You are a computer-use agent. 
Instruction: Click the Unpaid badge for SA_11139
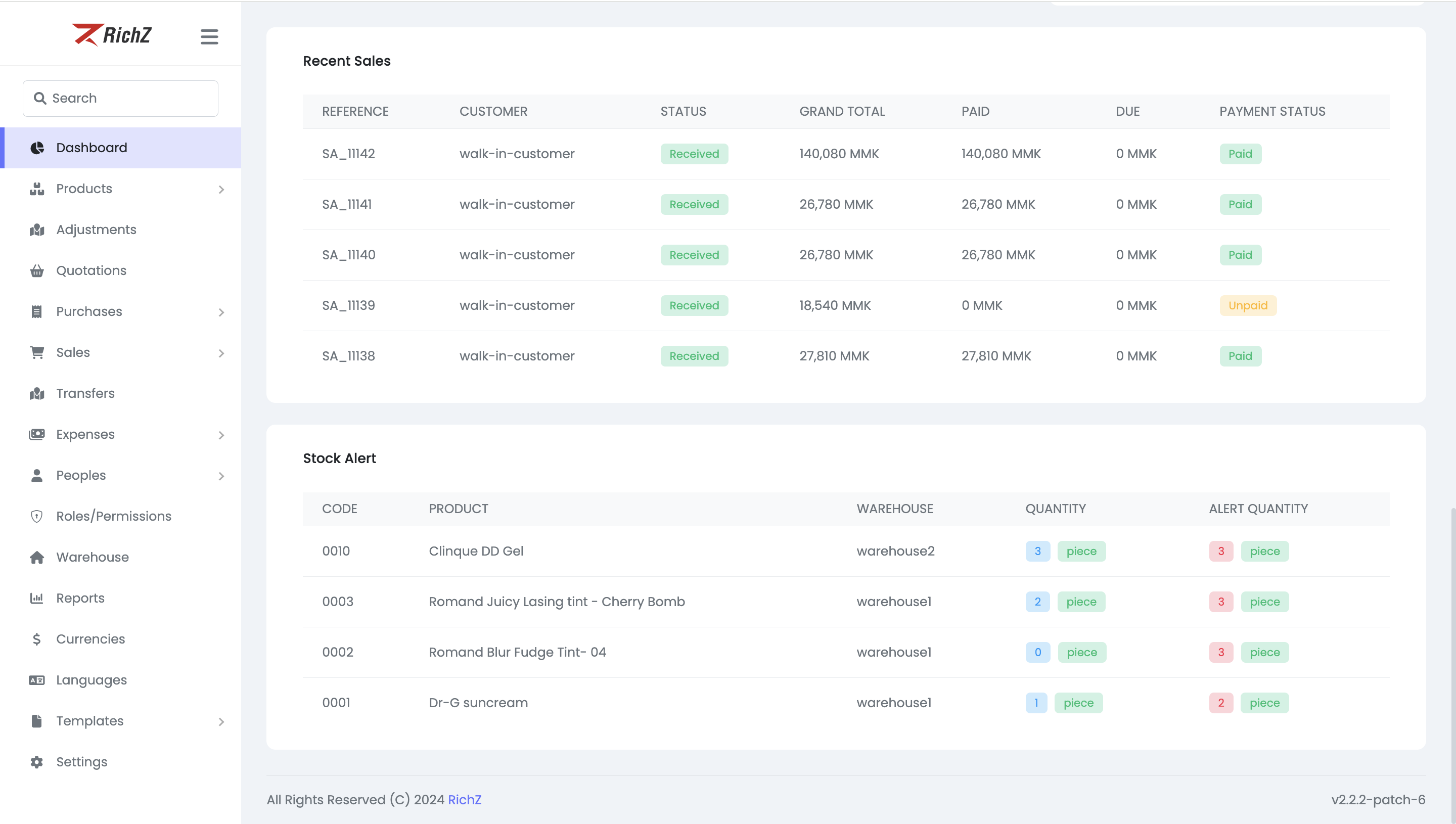point(1248,306)
